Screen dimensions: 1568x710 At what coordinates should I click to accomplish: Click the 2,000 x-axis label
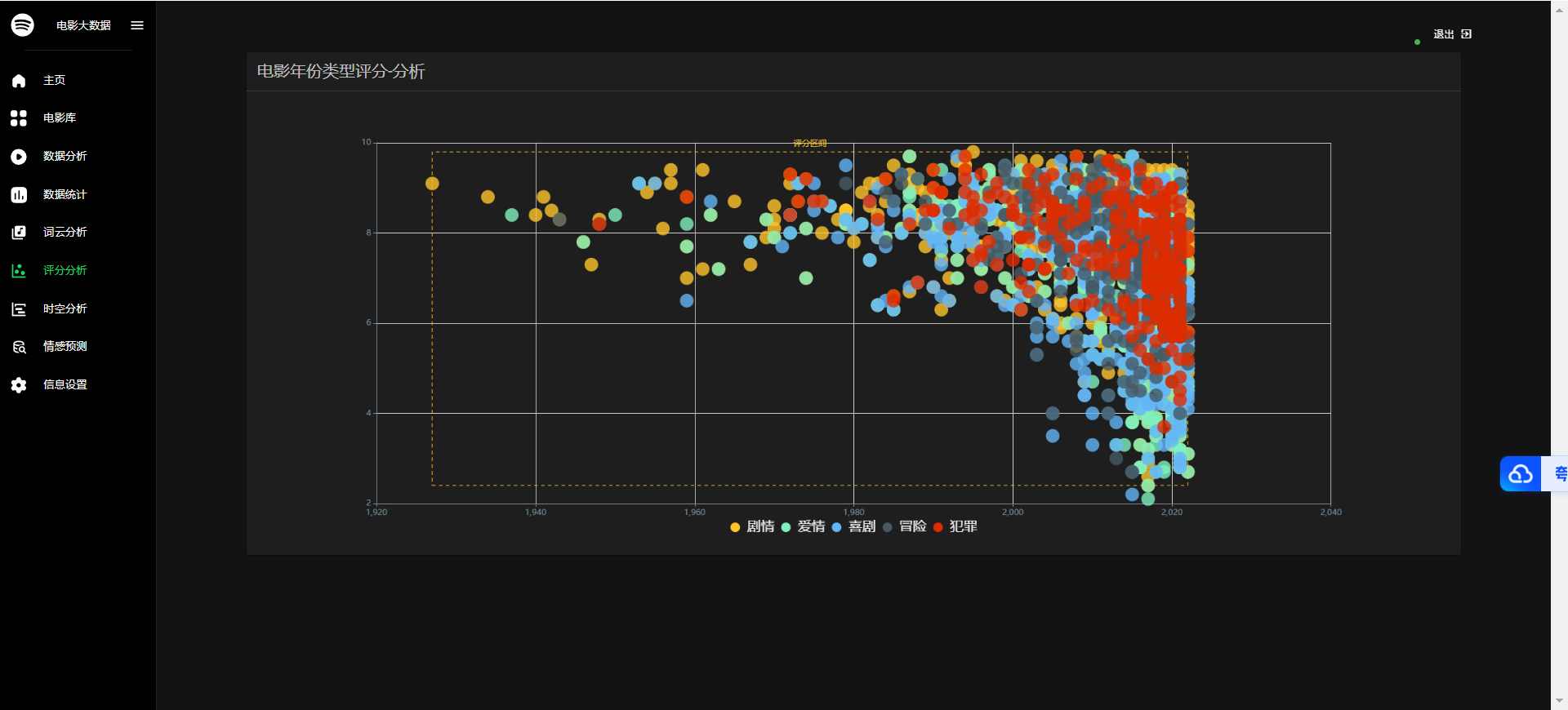coord(1013,513)
